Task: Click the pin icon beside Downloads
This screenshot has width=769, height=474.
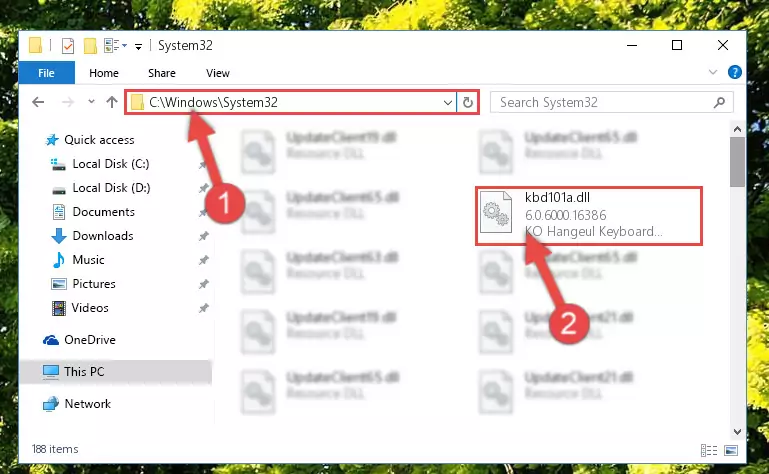Action: tap(204, 237)
